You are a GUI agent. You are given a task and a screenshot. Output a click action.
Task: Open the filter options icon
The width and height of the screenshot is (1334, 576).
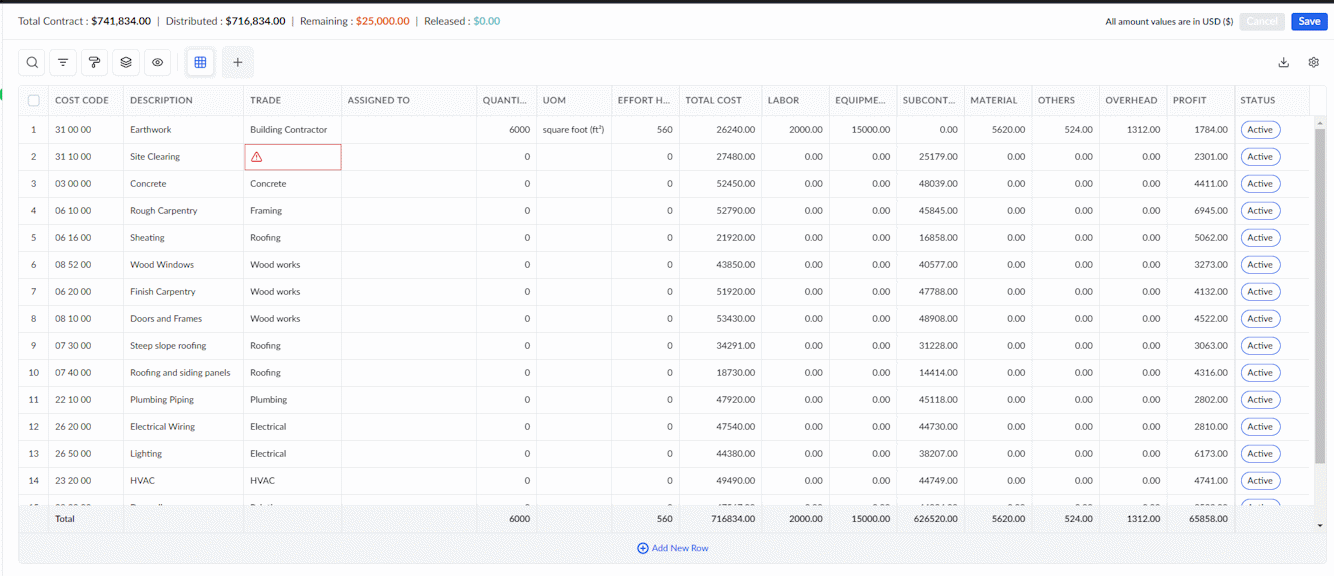pyautogui.click(x=63, y=62)
